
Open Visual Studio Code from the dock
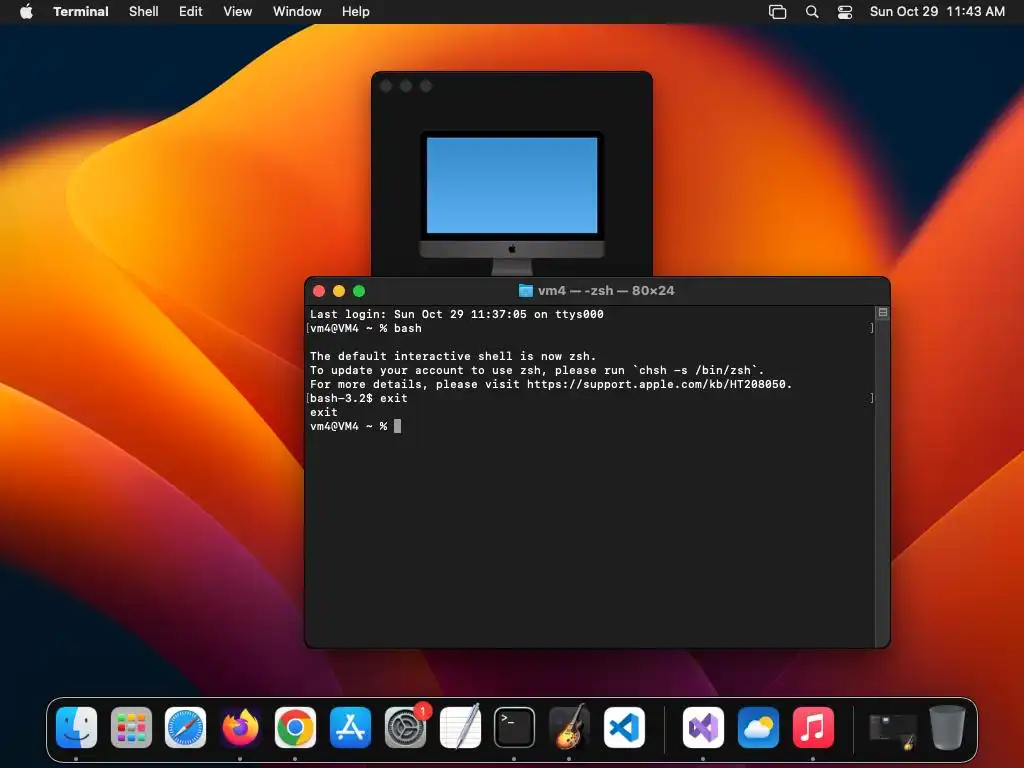click(624, 727)
